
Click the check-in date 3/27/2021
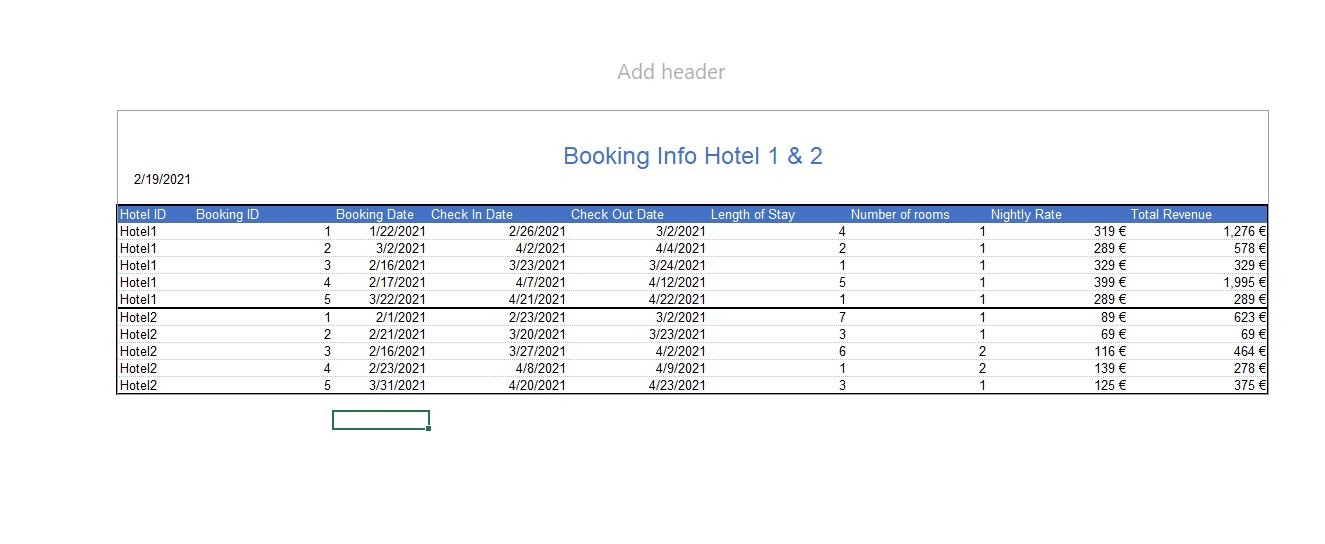(x=537, y=351)
